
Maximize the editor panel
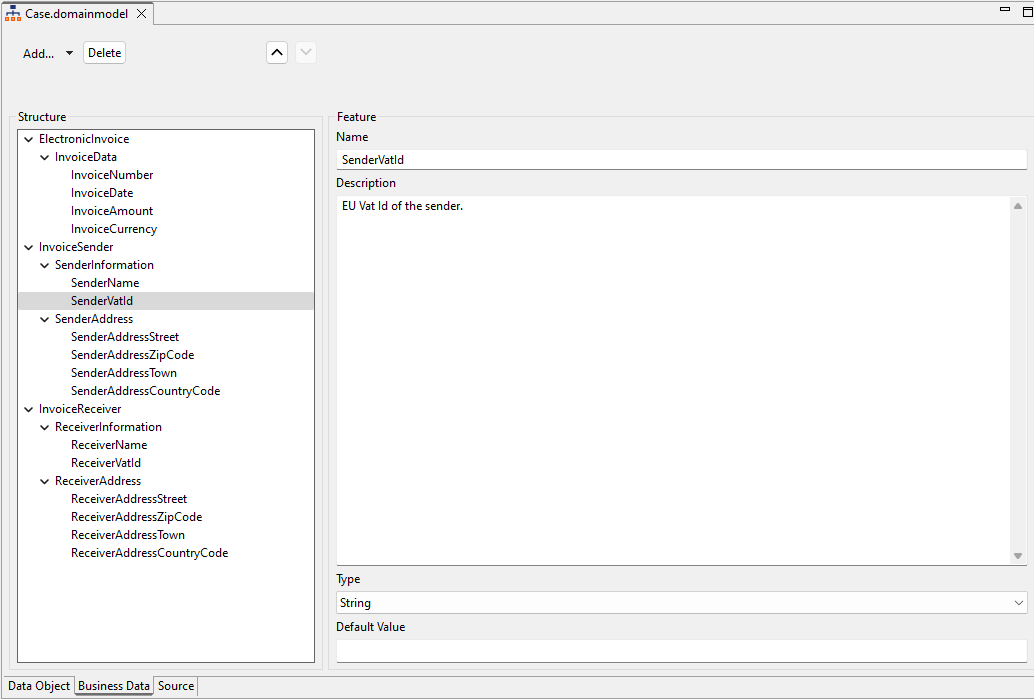[x=1026, y=10]
